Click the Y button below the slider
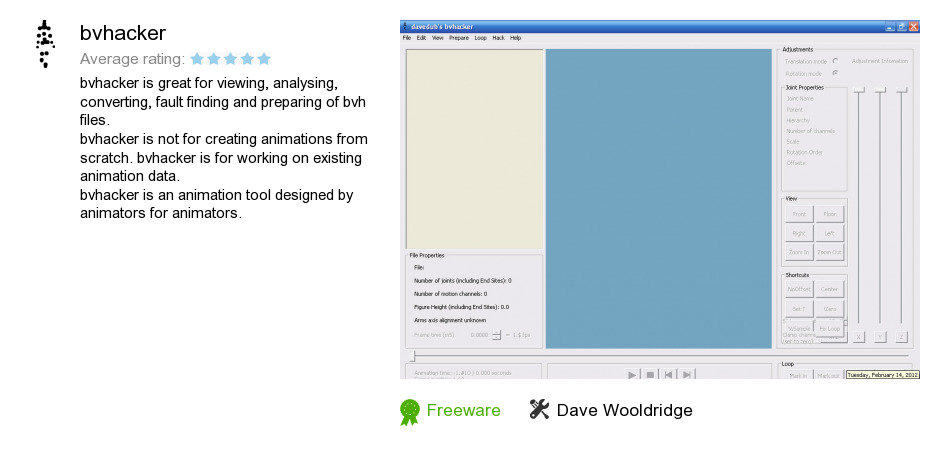 [x=880, y=337]
